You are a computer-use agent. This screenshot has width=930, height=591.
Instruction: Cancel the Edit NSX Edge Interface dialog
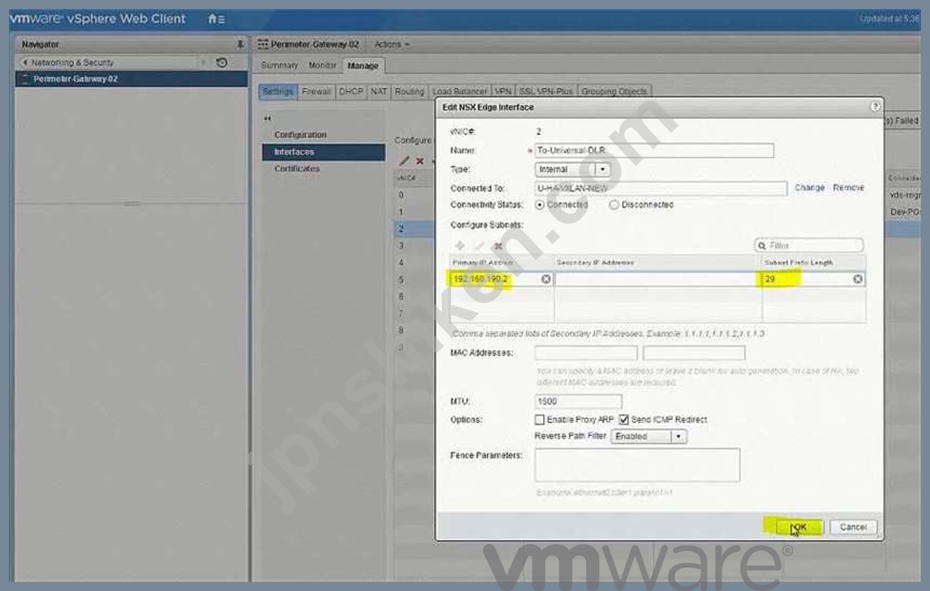tap(853, 527)
